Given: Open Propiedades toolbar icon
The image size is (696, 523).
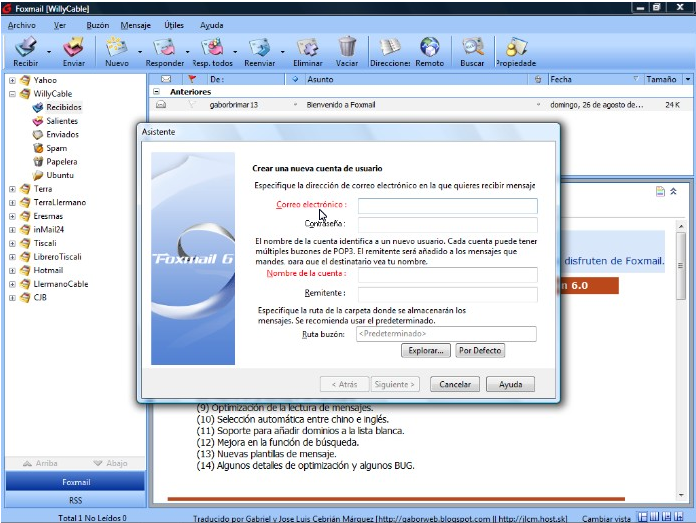Looking at the screenshot, I should coord(516,47).
